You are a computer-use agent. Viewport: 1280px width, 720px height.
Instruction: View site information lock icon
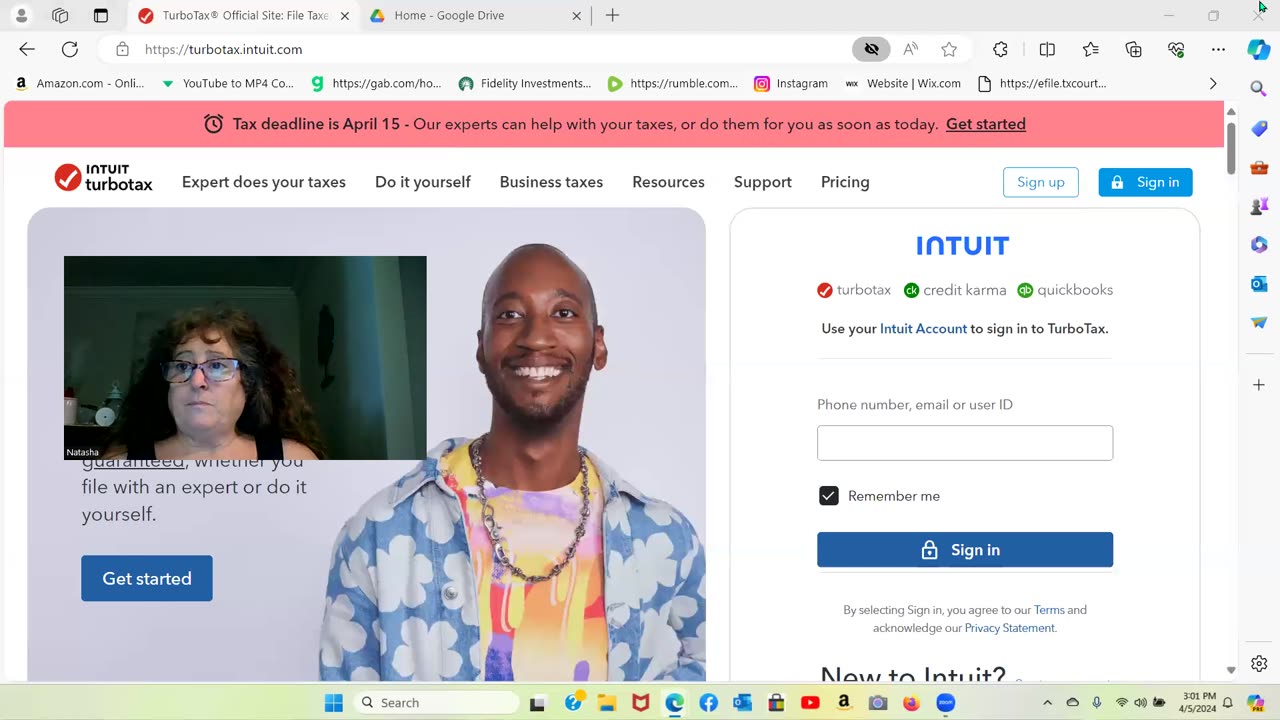pyautogui.click(x=122, y=49)
